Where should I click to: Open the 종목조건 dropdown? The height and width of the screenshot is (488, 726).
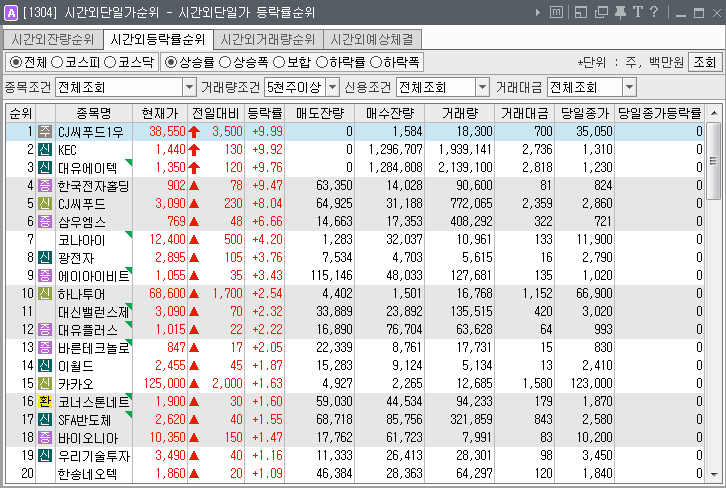[189, 87]
